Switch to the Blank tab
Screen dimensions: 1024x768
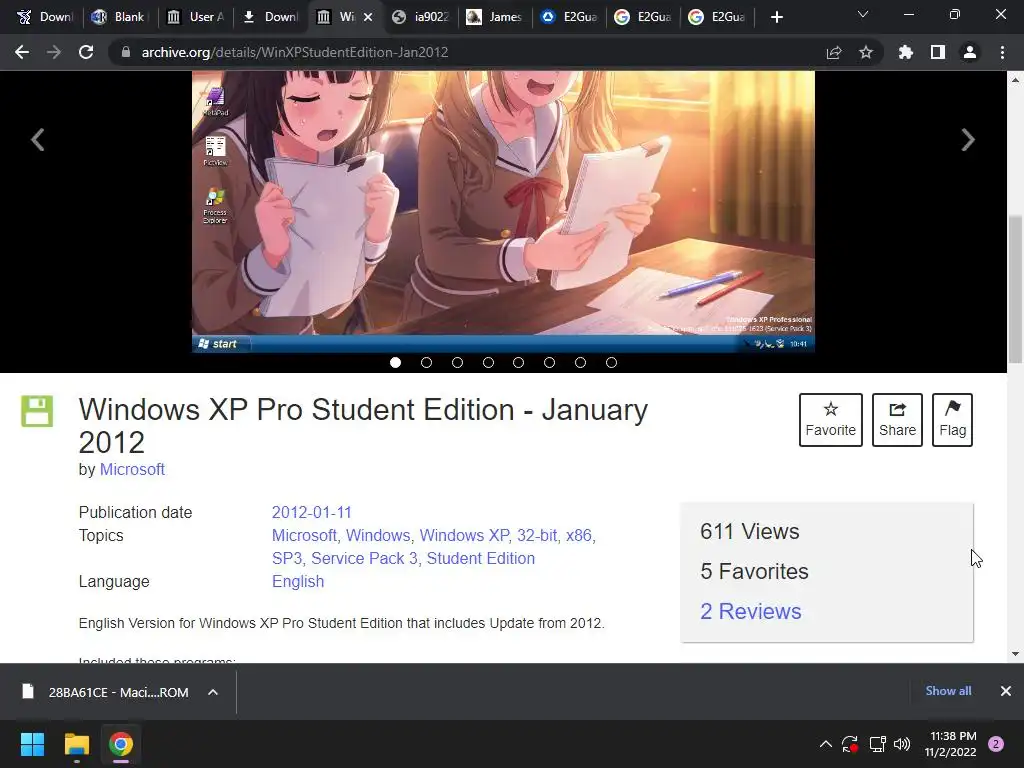(121, 17)
